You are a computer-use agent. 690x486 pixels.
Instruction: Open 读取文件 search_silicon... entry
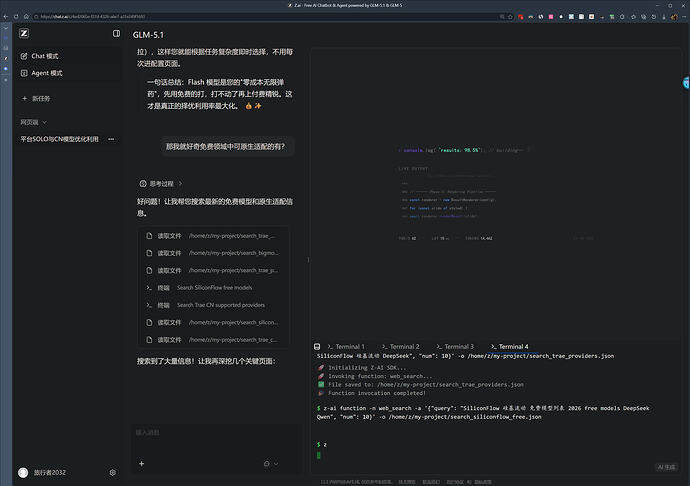click(213, 322)
